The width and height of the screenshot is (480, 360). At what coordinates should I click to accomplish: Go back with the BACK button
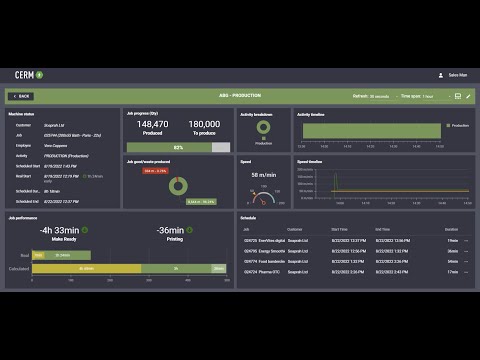[21, 96]
